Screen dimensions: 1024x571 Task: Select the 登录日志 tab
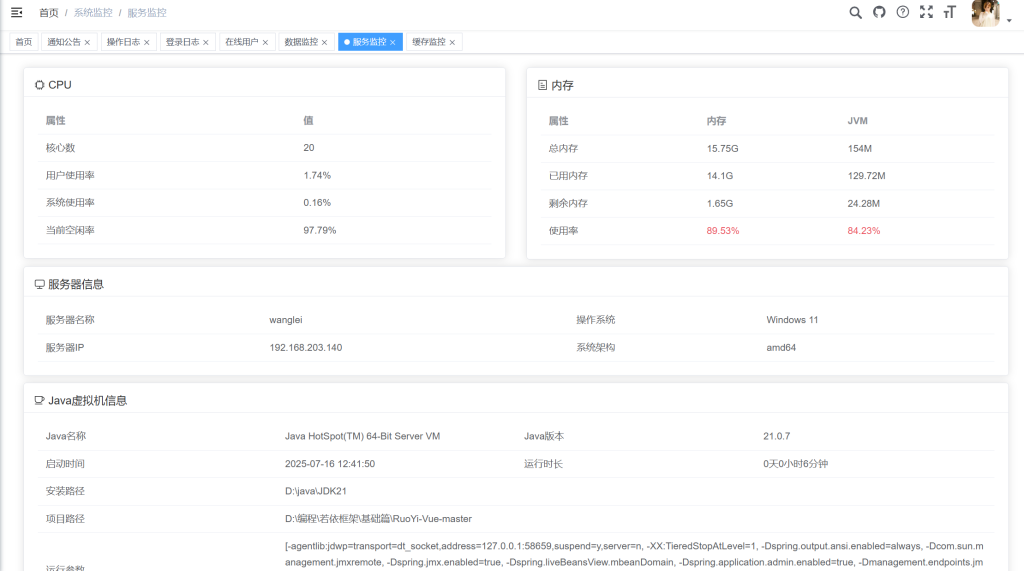[182, 42]
